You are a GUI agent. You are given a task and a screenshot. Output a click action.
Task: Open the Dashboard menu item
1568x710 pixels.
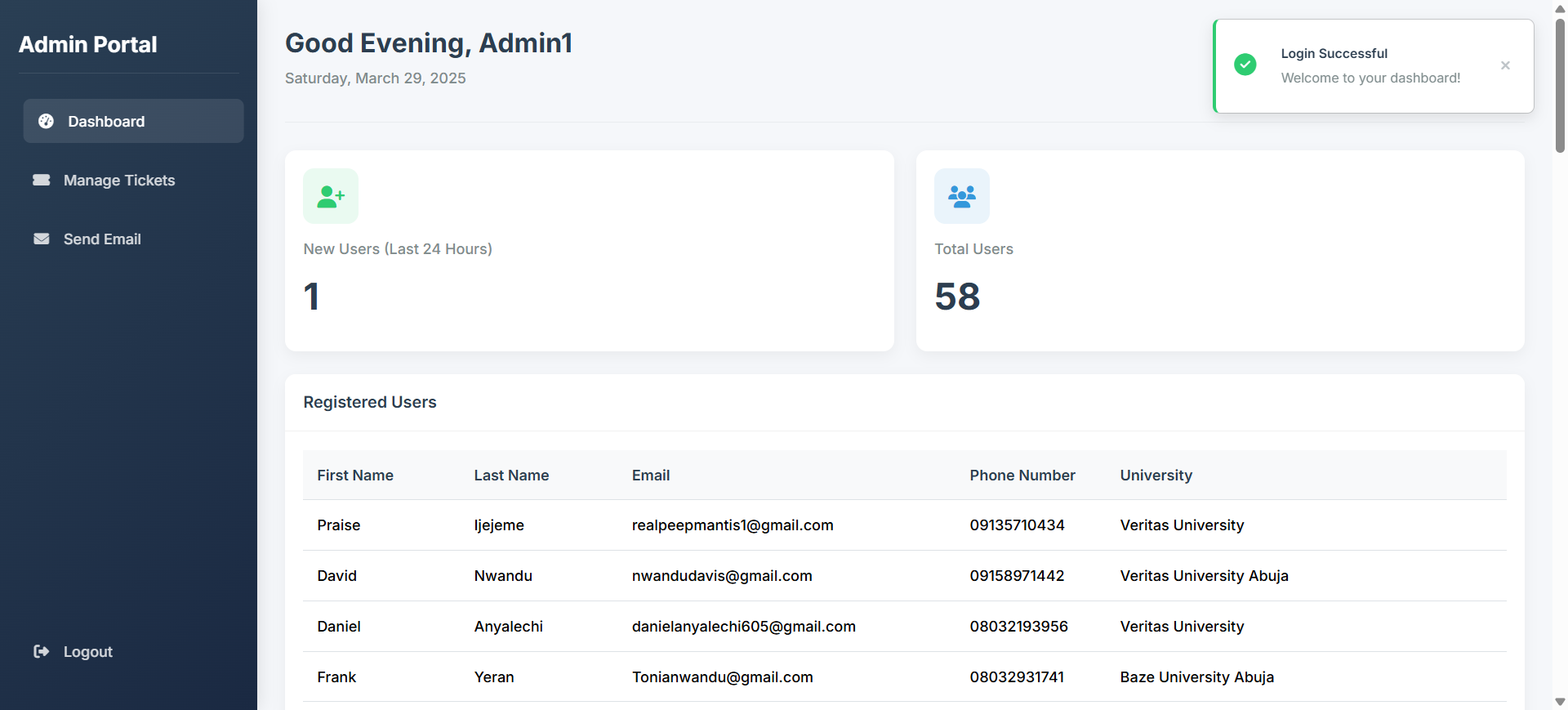click(133, 121)
